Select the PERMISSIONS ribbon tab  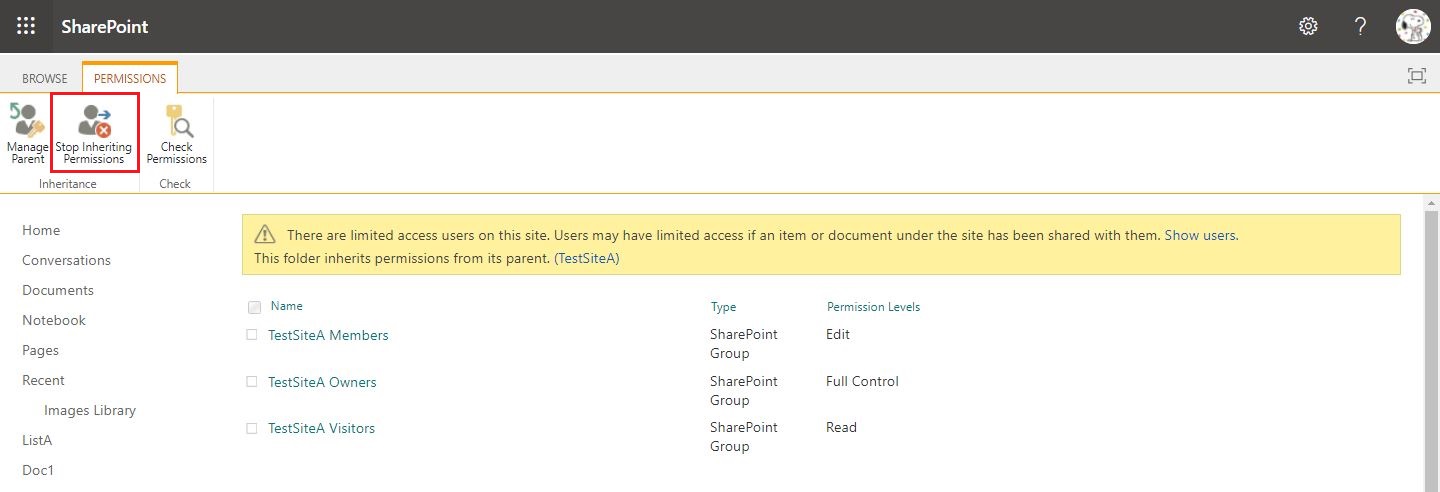coord(130,78)
